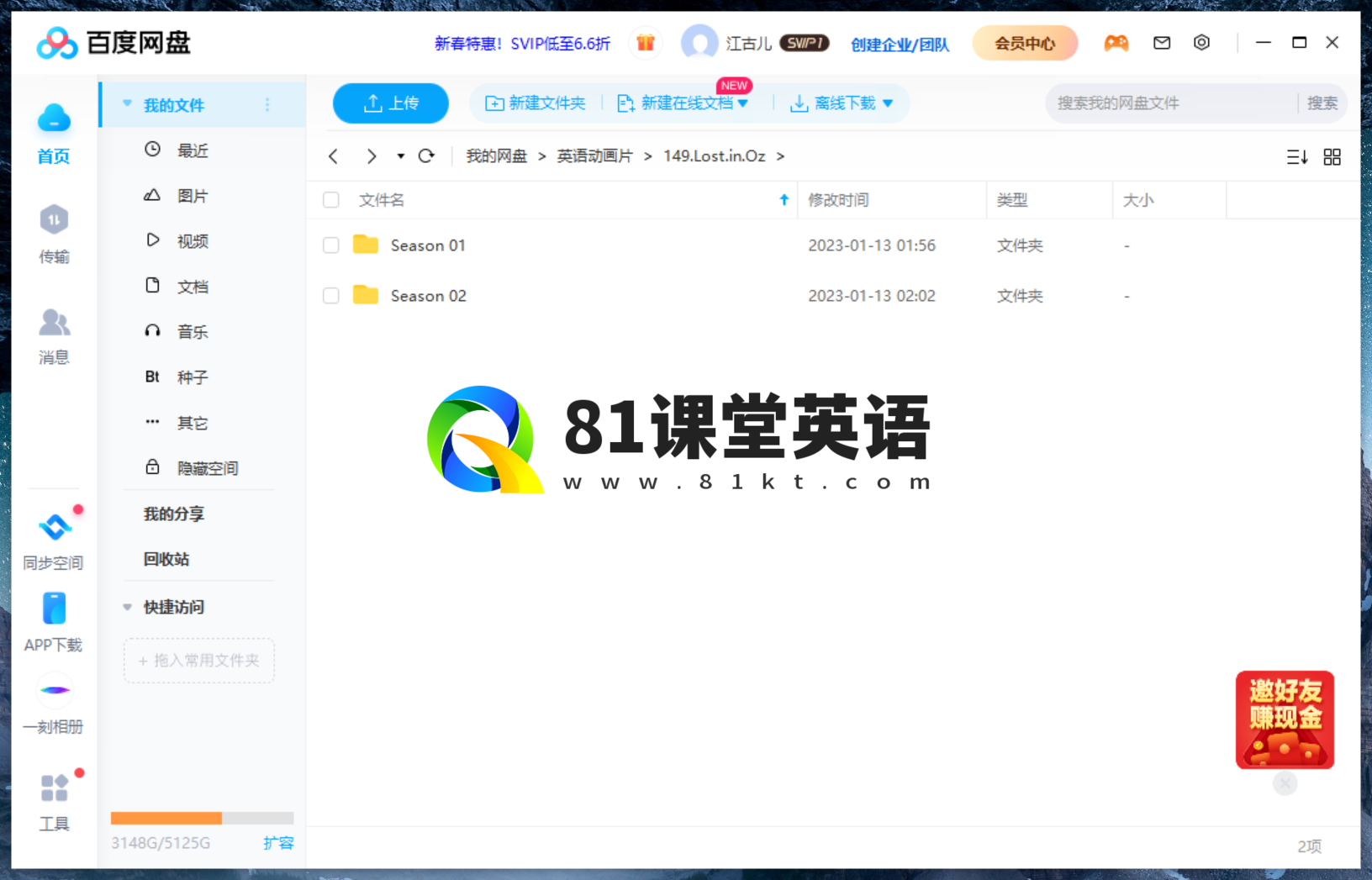The width and height of the screenshot is (1372, 880).
Task: Open the 一刻相册 album
Action: pyautogui.click(x=54, y=704)
